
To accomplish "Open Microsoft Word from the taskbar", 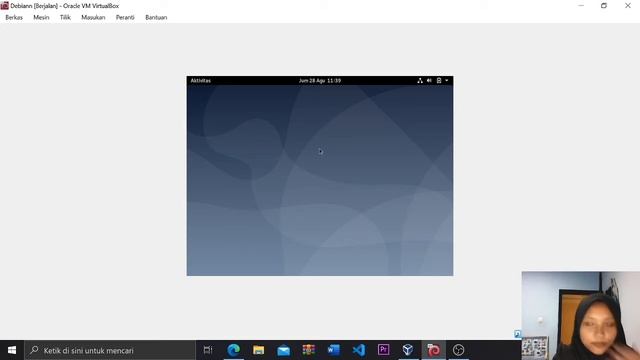I will tap(333, 350).
